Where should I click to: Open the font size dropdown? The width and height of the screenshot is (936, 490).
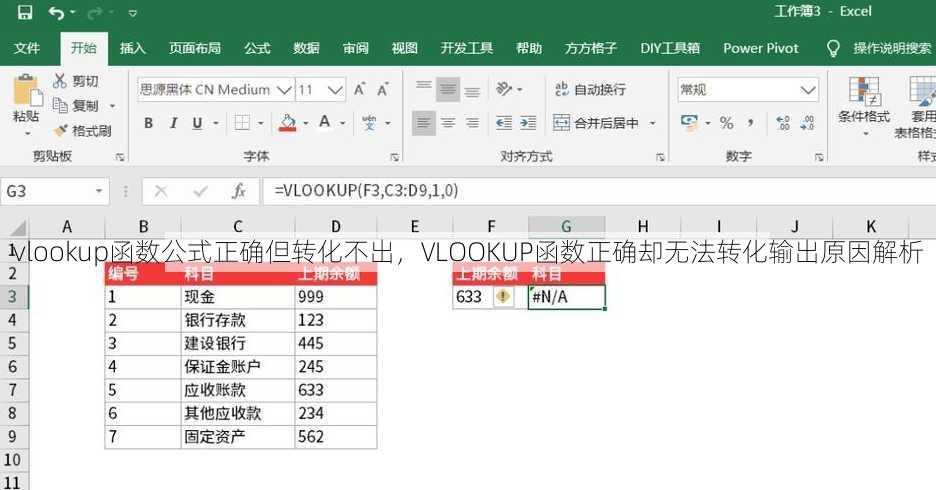(x=335, y=90)
